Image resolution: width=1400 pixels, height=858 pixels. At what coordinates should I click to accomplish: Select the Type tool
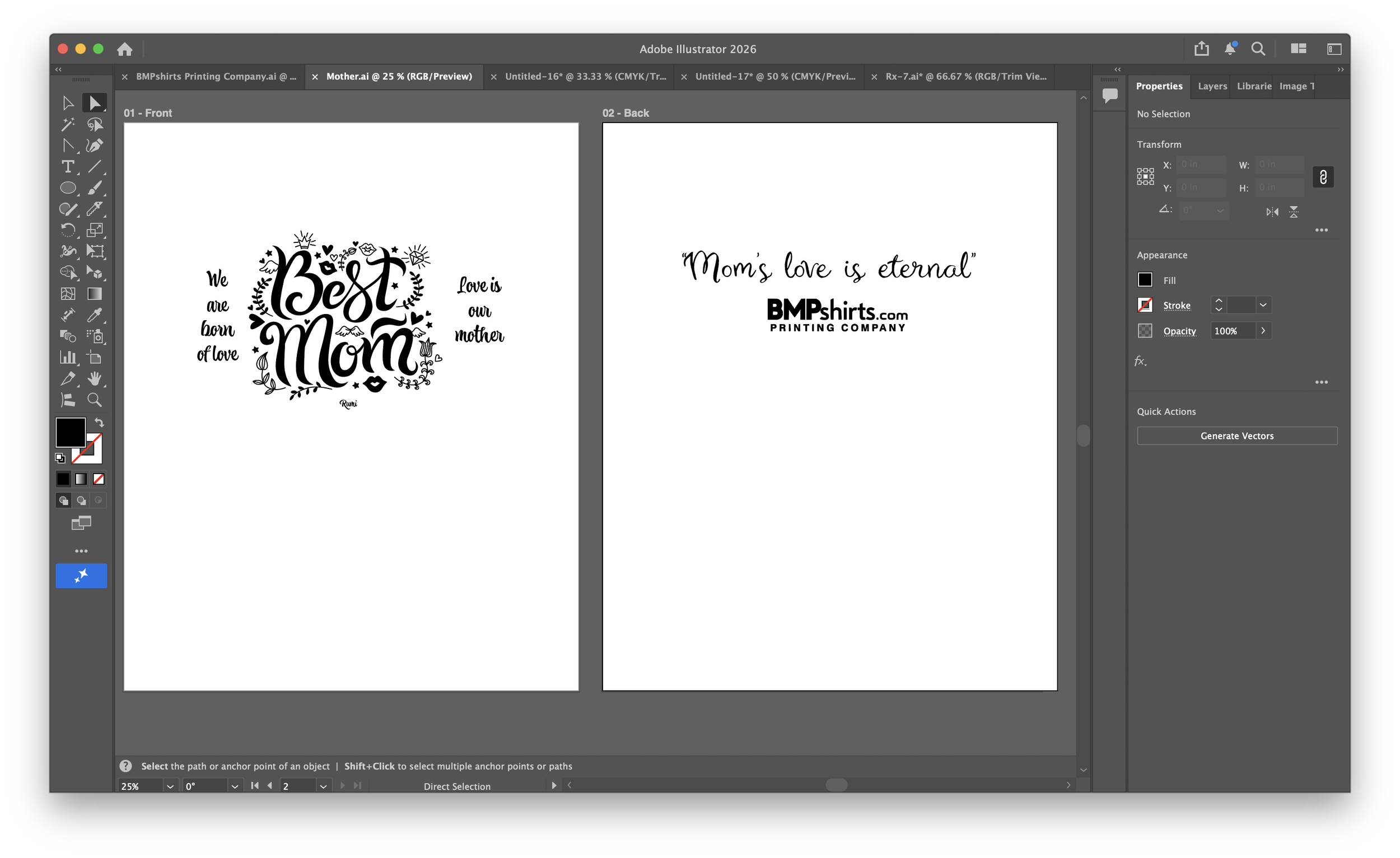pos(68,166)
